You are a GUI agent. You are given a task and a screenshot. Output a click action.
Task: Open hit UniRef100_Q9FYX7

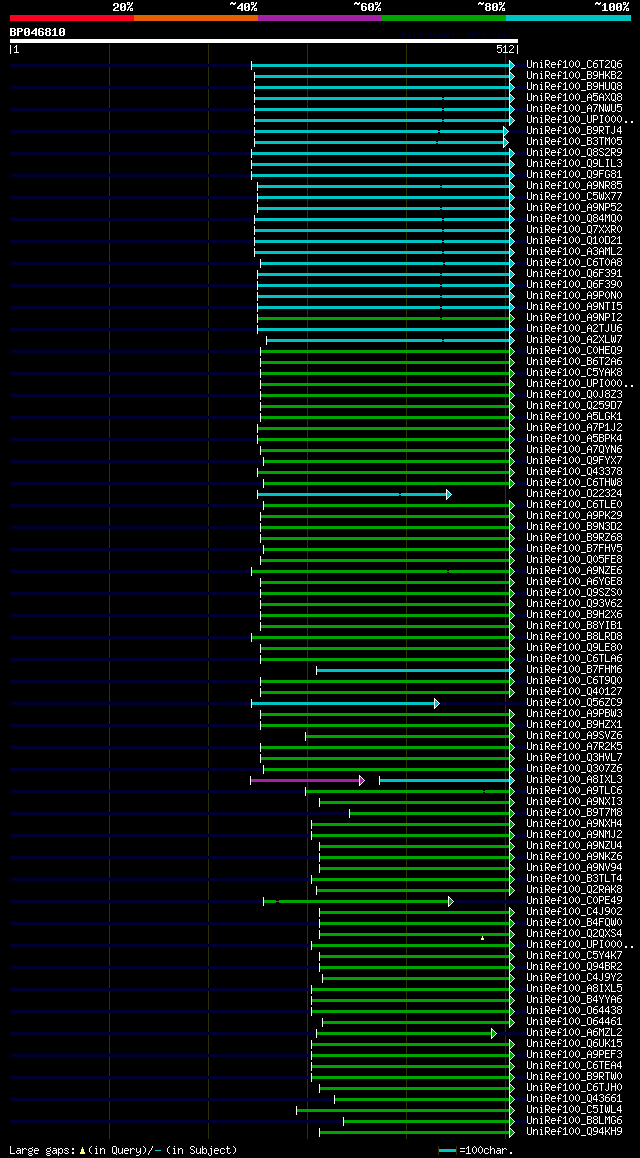pos(574,460)
